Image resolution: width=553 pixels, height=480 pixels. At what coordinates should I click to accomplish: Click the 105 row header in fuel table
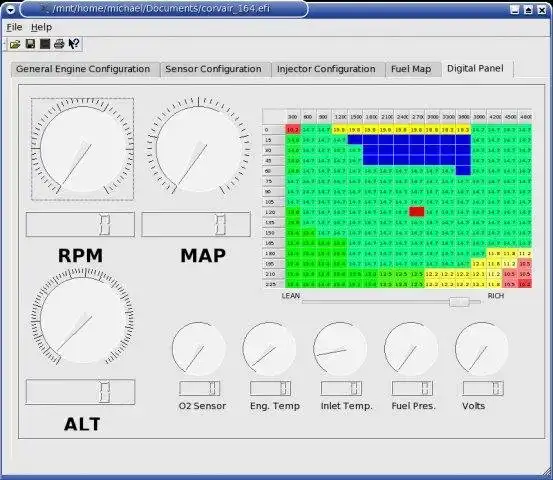click(x=274, y=202)
